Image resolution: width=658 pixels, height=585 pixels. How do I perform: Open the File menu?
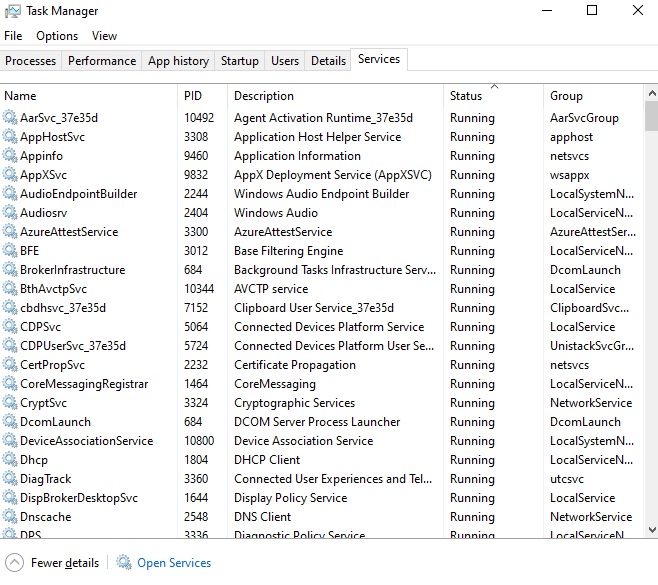pyautogui.click(x=13, y=36)
